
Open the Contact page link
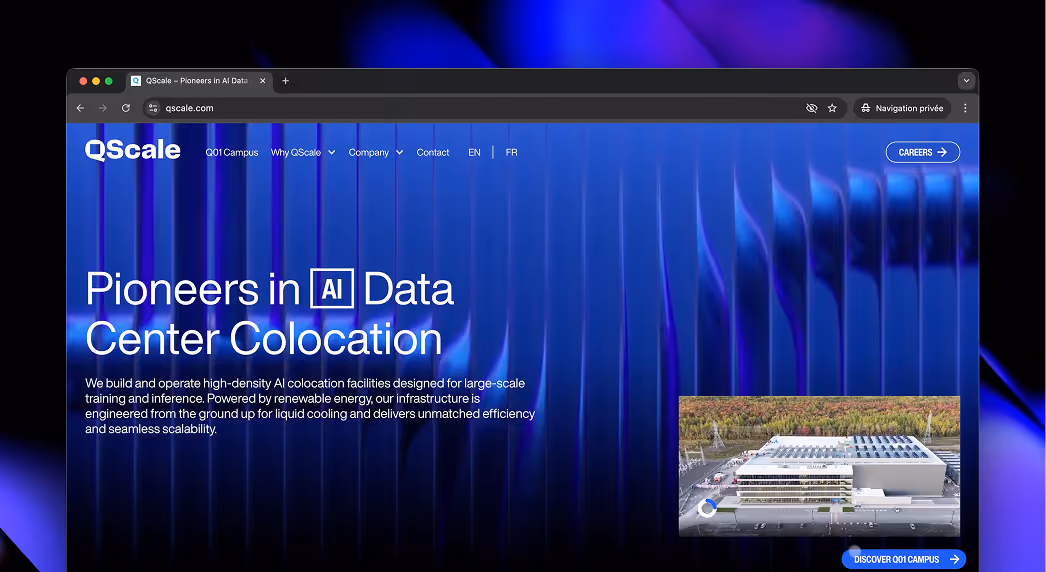point(433,153)
